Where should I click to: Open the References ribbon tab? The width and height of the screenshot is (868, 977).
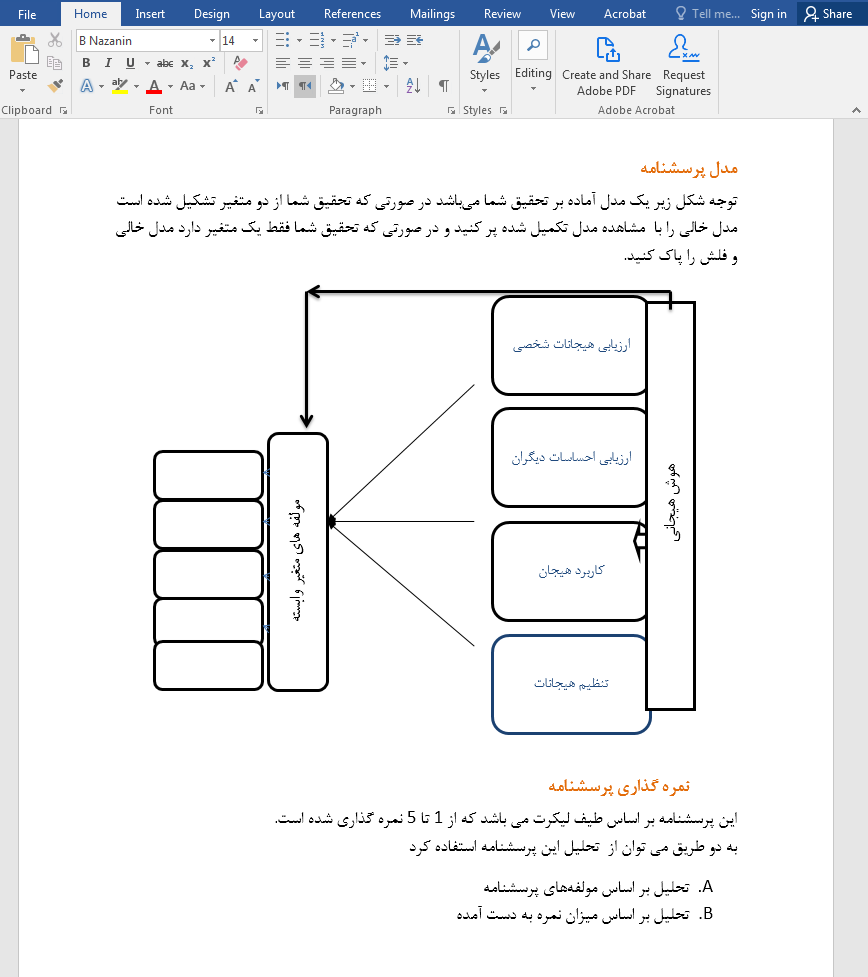point(352,13)
